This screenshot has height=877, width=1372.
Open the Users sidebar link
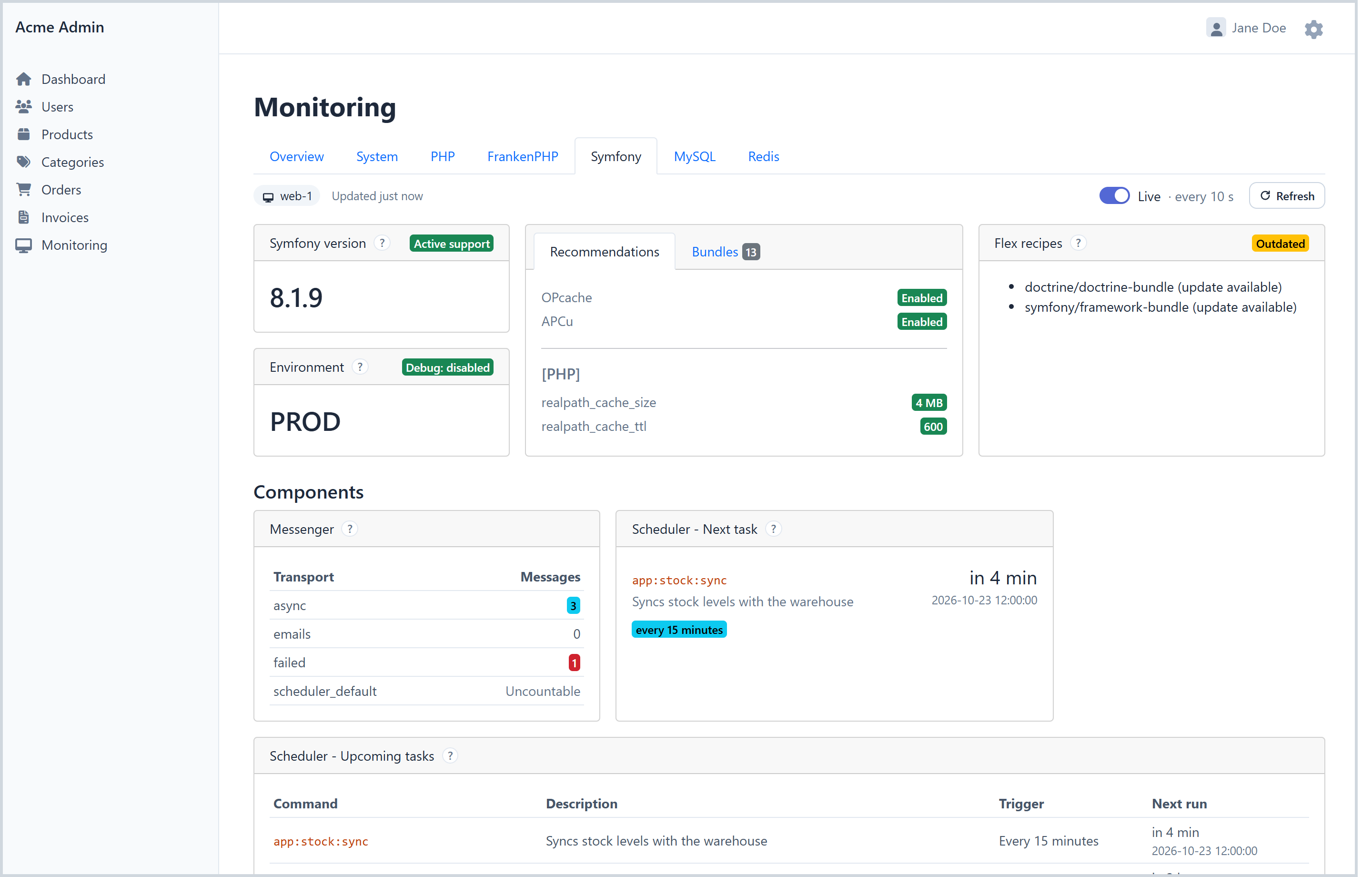[x=58, y=107]
